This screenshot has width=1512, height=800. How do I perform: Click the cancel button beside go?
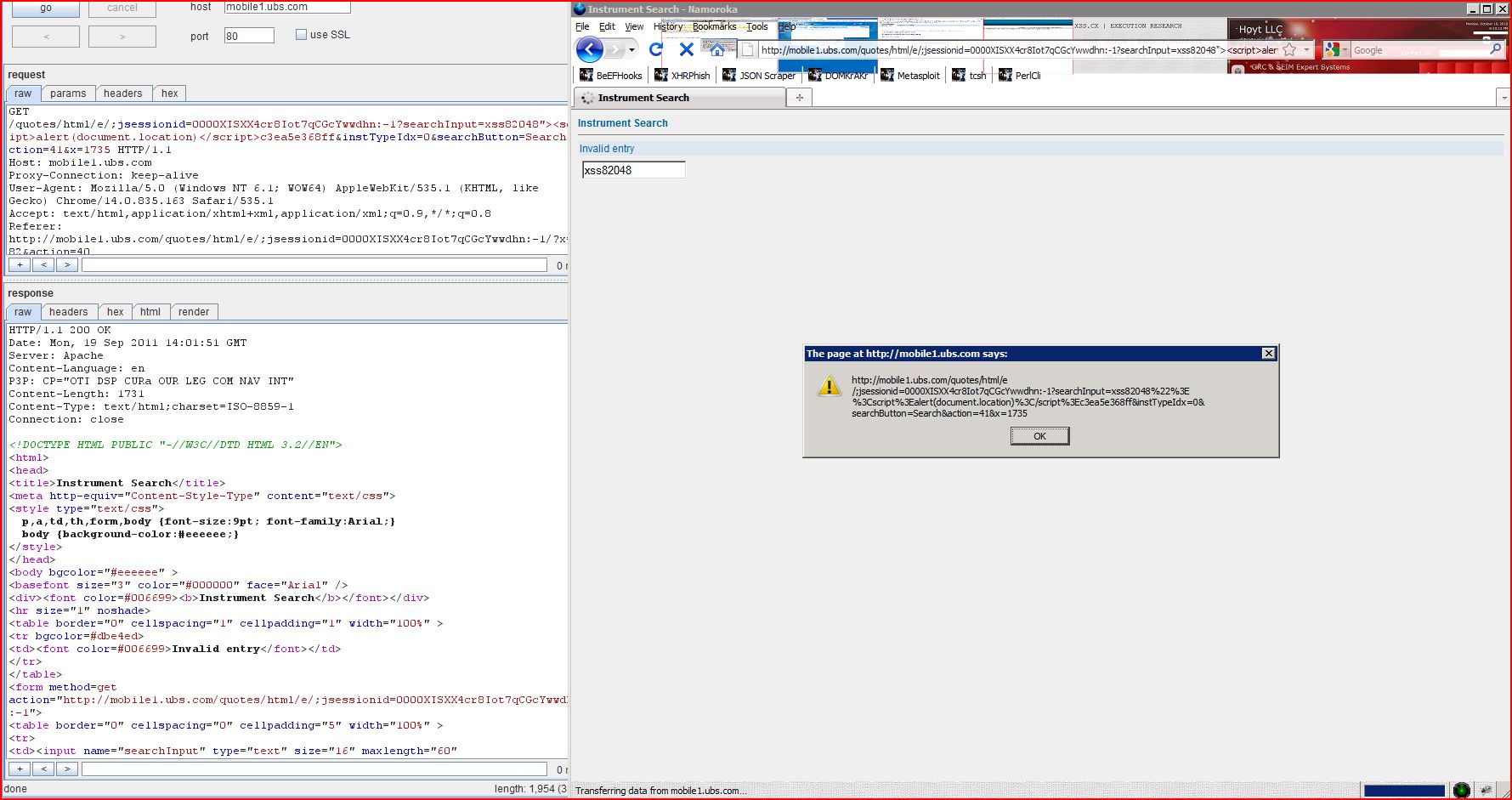pyautogui.click(x=122, y=9)
